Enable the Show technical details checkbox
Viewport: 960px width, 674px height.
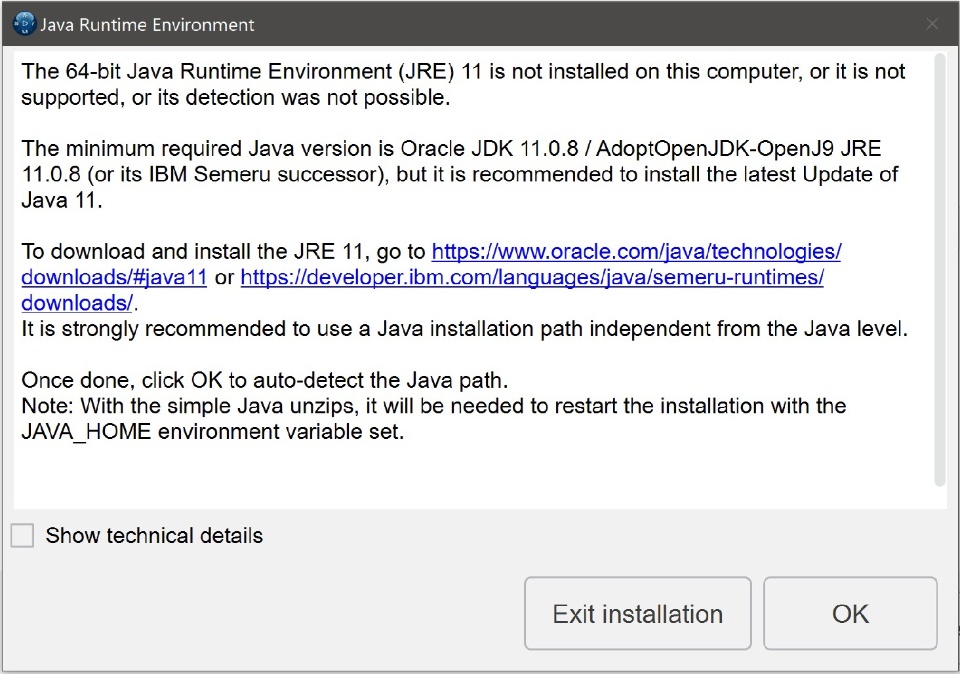(22, 536)
